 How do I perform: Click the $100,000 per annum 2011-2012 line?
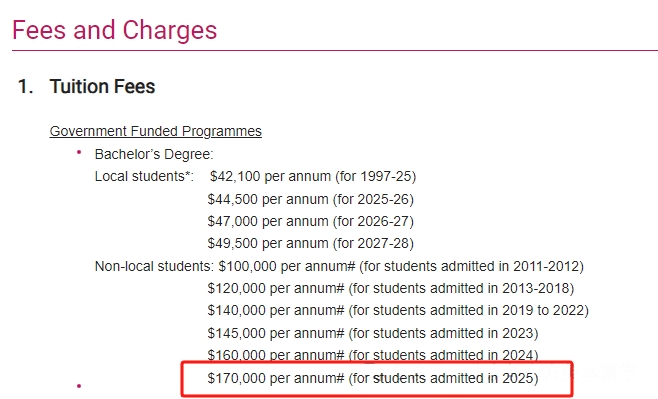point(401,266)
